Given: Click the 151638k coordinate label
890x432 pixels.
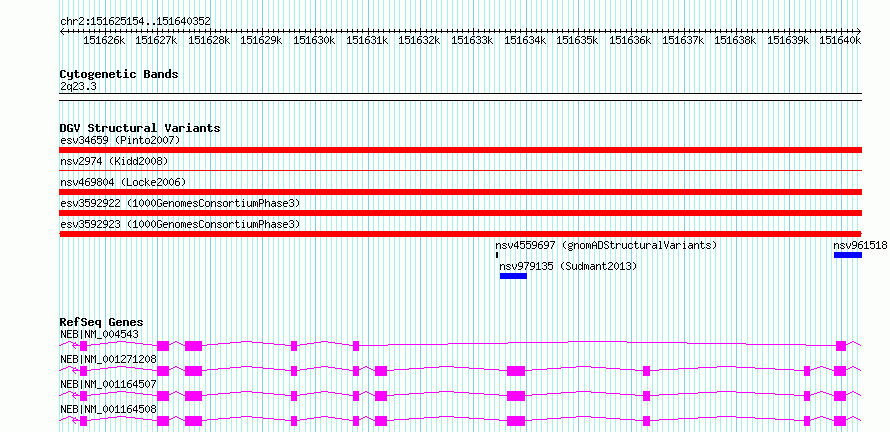Looking at the screenshot, I should click(735, 40).
